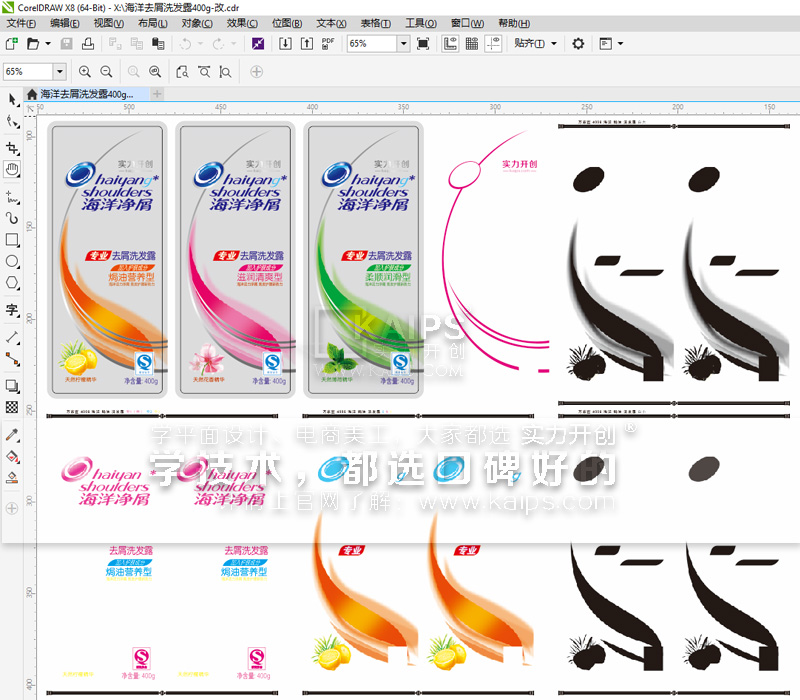Select the Rectangle tool
The height and width of the screenshot is (700, 800).
12,240
